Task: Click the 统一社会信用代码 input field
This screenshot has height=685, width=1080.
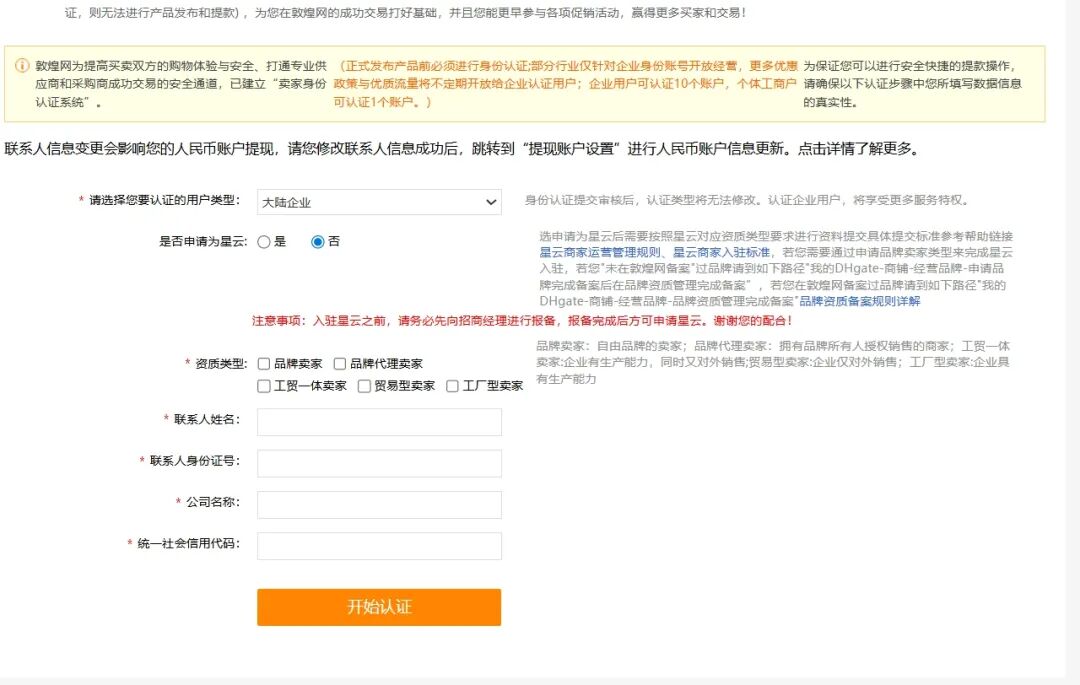Action: click(x=380, y=545)
